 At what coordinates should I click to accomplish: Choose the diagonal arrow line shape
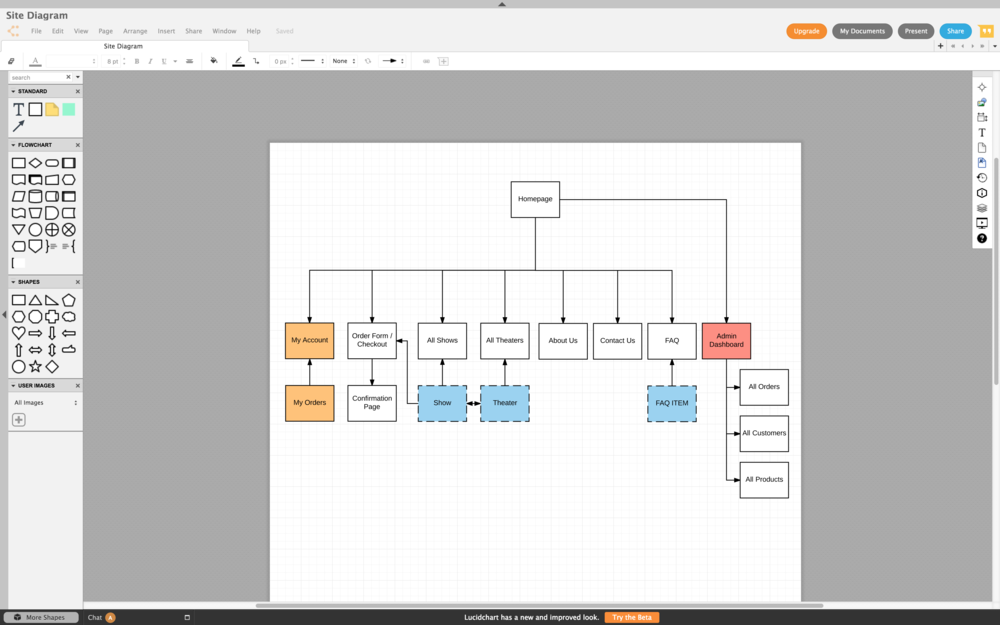coord(18,126)
